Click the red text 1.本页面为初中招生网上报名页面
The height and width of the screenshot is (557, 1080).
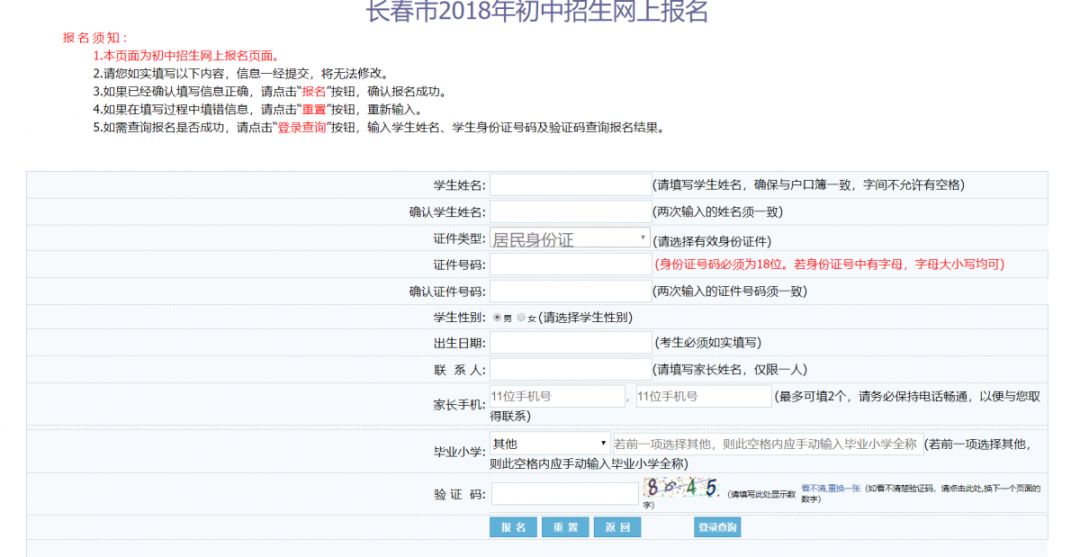click(186, 56)
